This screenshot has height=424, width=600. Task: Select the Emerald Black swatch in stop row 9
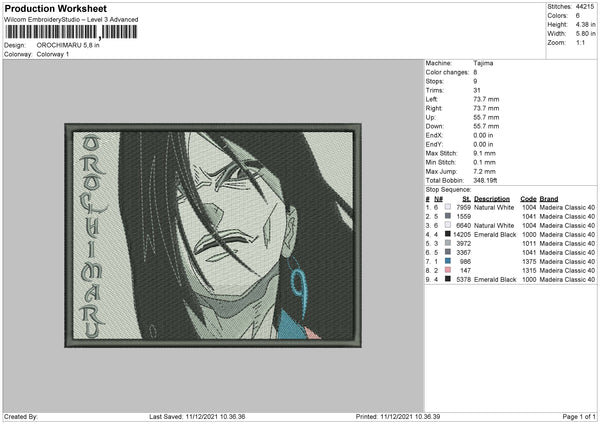[447, 279]
